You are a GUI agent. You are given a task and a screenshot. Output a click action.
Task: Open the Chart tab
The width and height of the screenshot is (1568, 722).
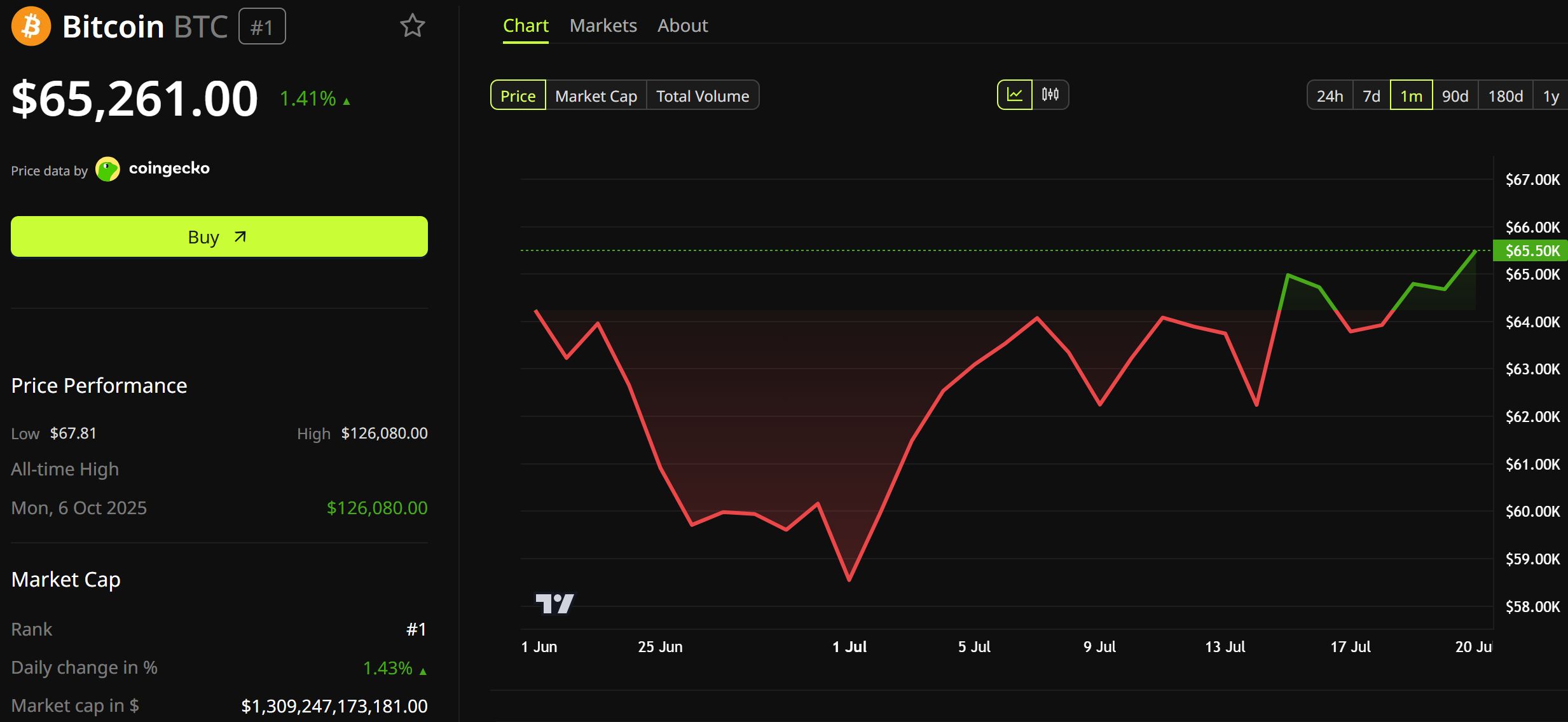pos(525,25)
